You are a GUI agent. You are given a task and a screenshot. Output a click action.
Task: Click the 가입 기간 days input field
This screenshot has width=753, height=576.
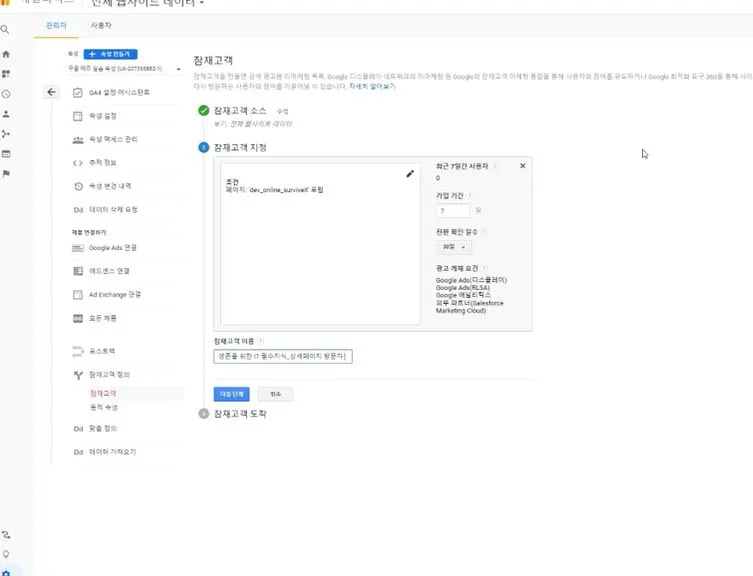pyautogui.click(x=452, y=211)
